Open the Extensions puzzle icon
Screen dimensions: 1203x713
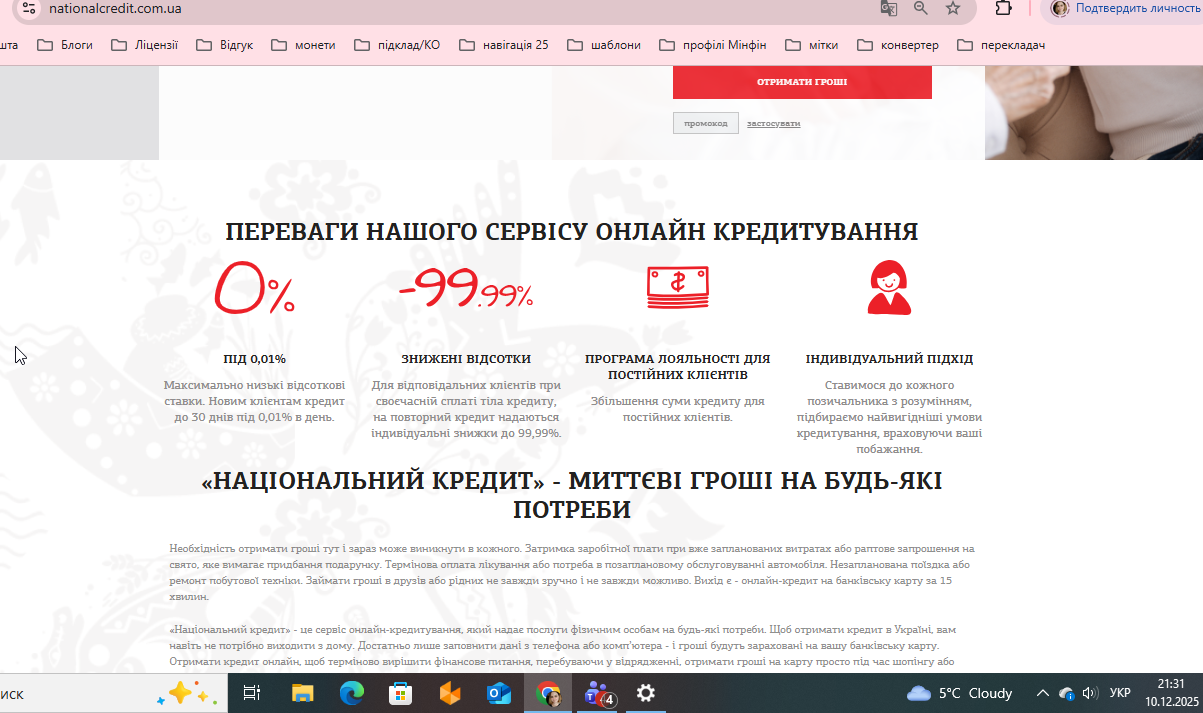(1003, 8)
